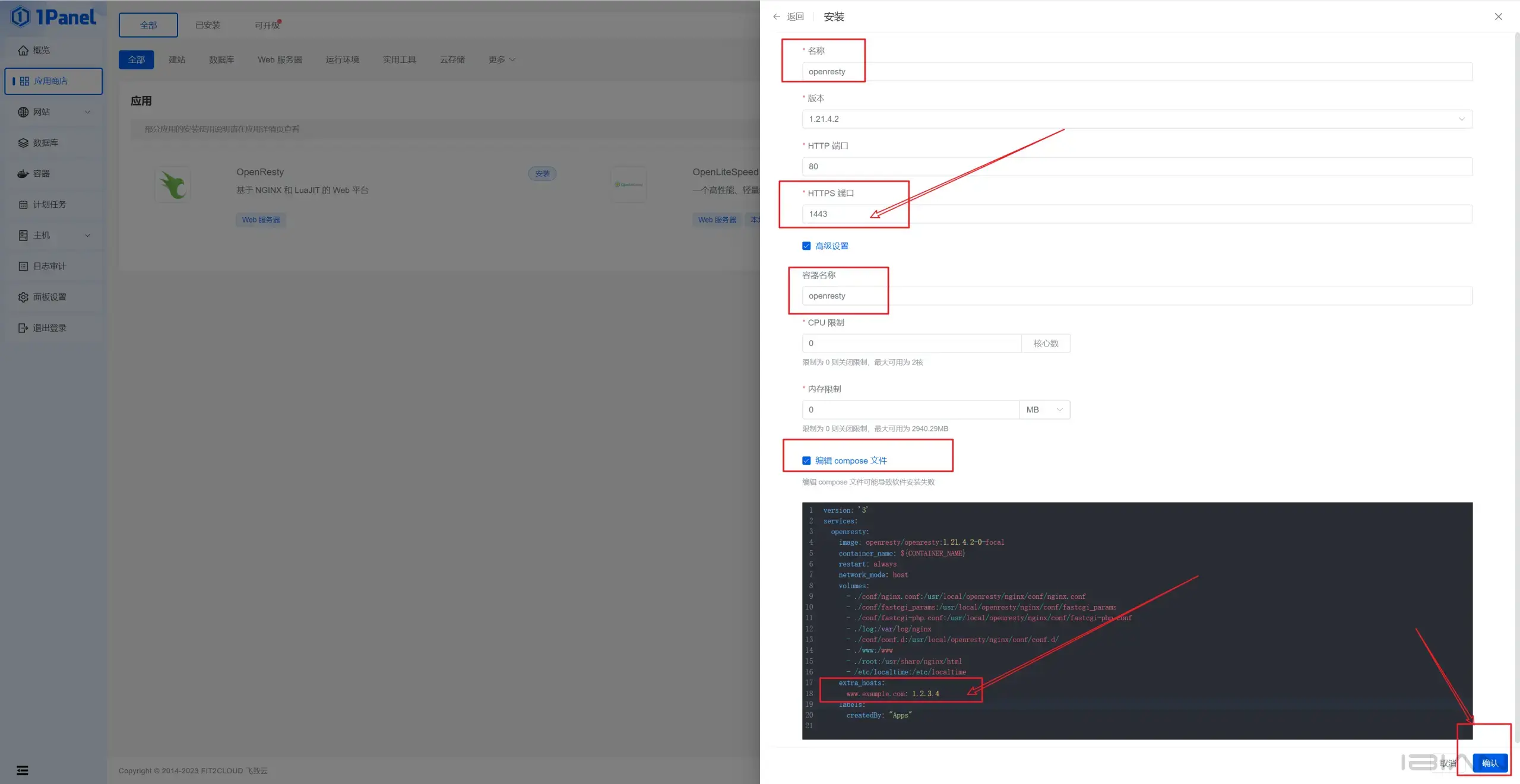Filter apps by 建站 category

coord(177,60)
